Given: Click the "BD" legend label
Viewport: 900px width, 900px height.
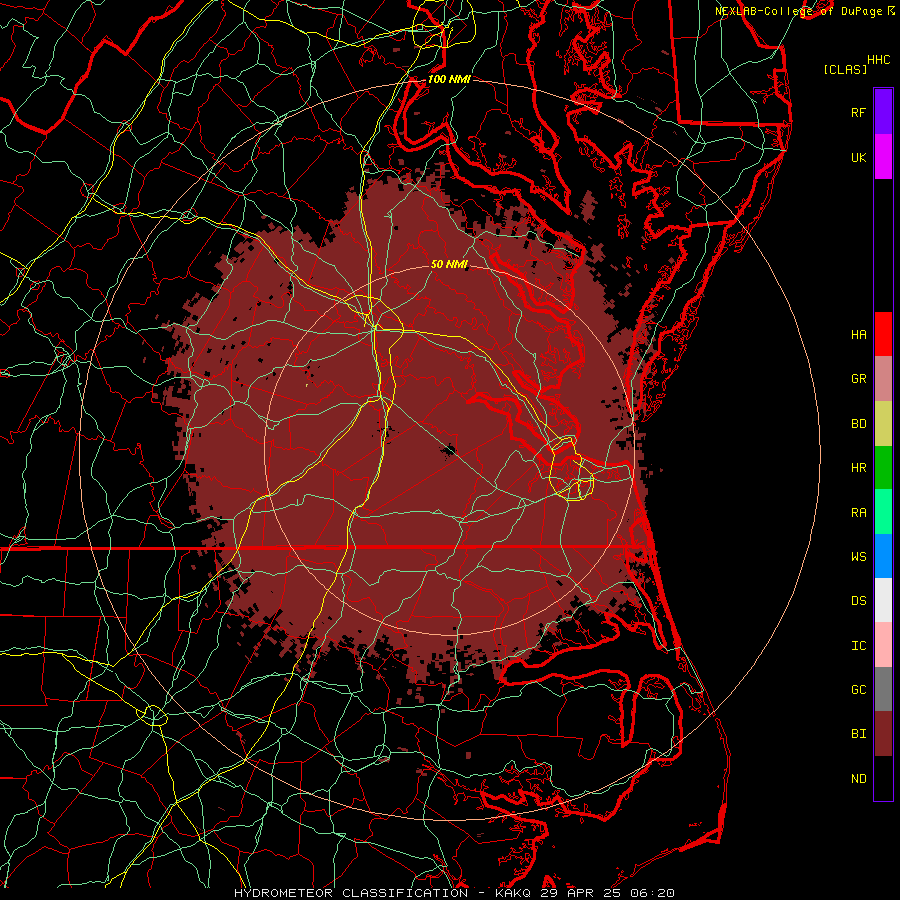Looking at the screenshot, I should coord(858,424).
